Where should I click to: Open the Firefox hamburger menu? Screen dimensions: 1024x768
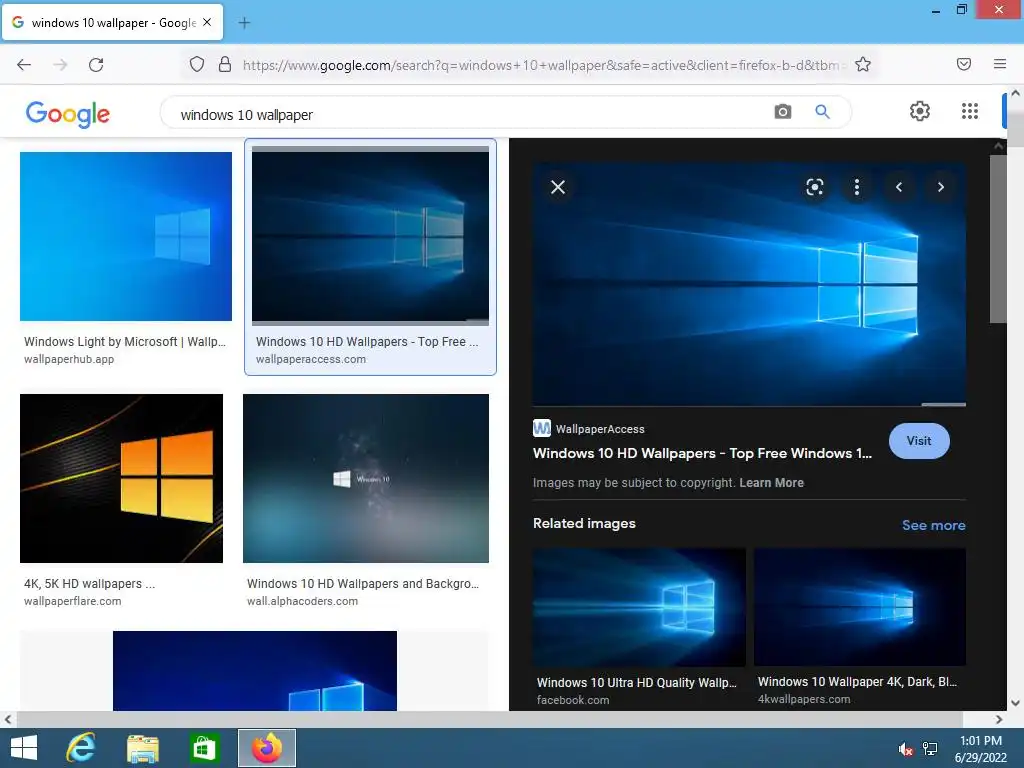(1000, 64)
